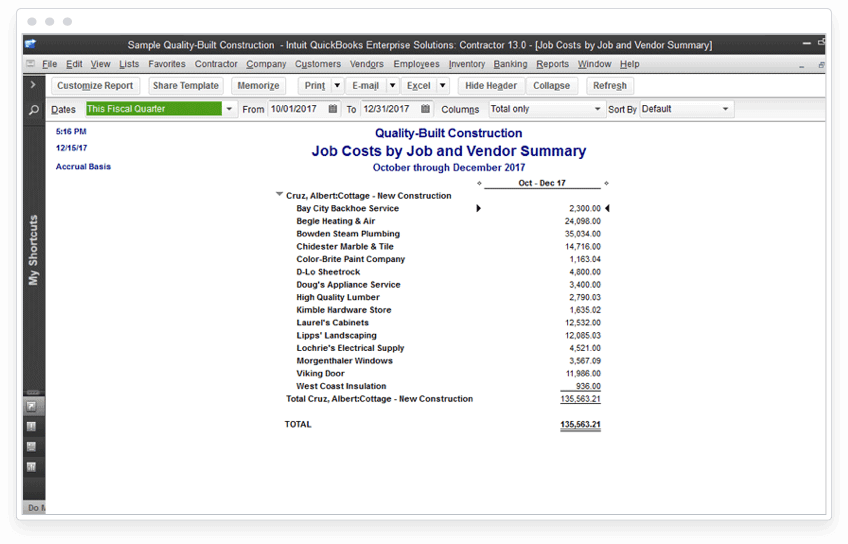This screenshot has height=544, width=848.
Task: Click the Oct - Dec 17 column header
Action: [542, 183]
